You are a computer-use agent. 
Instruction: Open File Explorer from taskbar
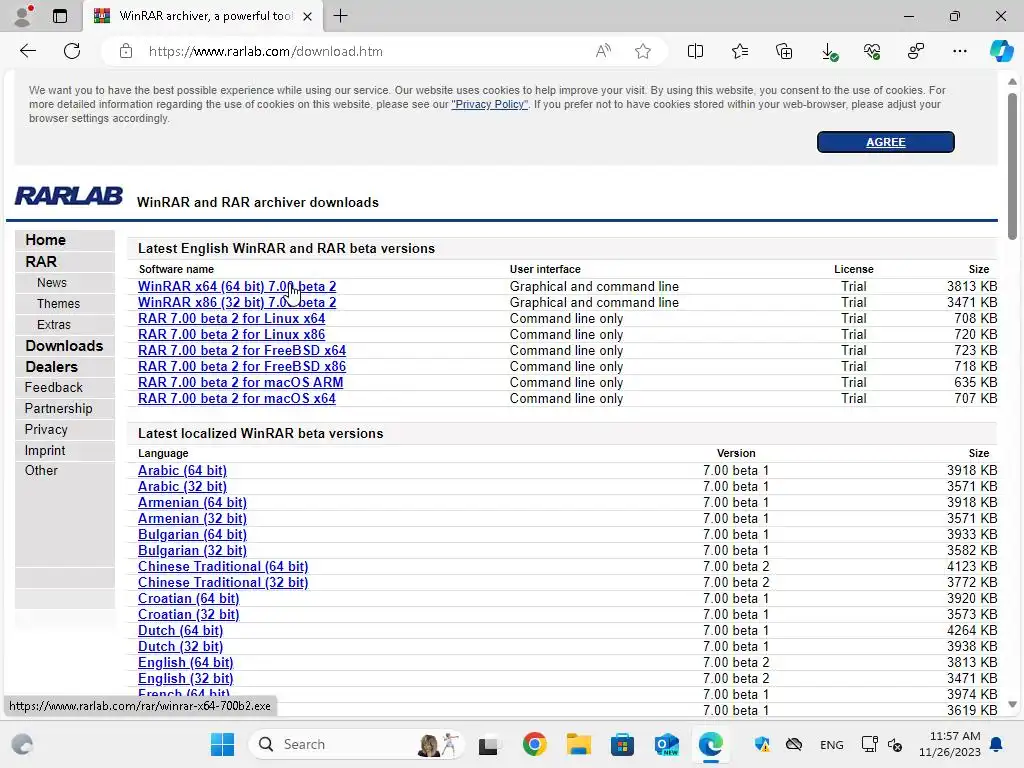click(x=578, y=744)
